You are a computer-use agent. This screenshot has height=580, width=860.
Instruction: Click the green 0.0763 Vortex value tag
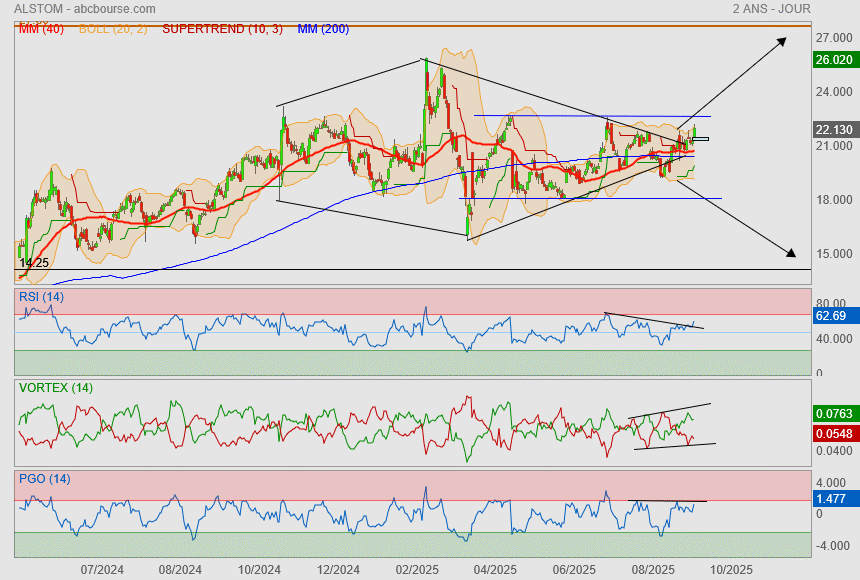click(834, 412)
